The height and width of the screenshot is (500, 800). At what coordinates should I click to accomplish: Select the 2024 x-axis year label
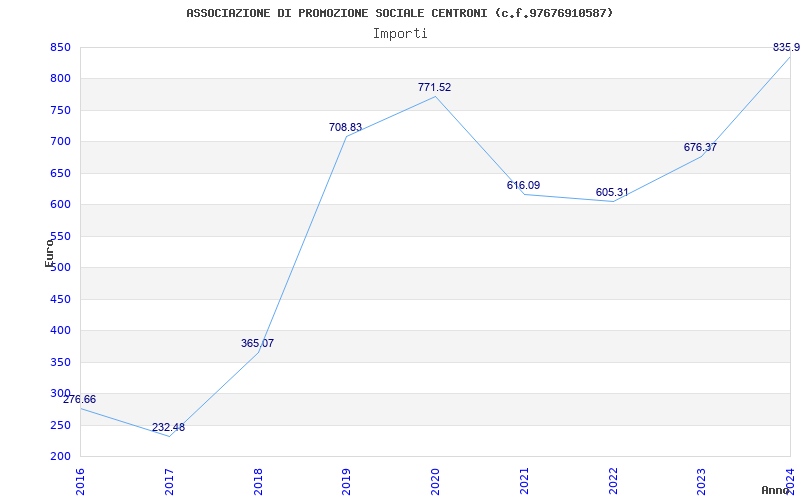point(790,482)
